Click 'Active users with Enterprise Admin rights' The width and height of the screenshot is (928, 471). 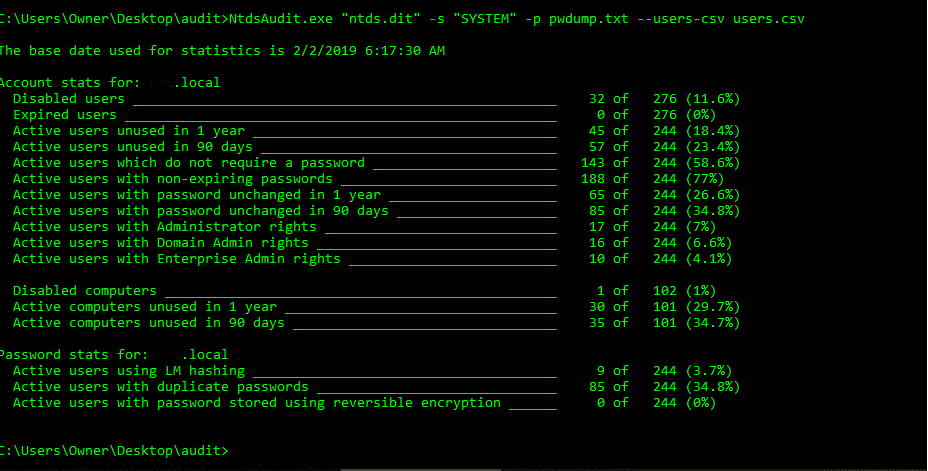pyautogui.click(x=176, y=259)
